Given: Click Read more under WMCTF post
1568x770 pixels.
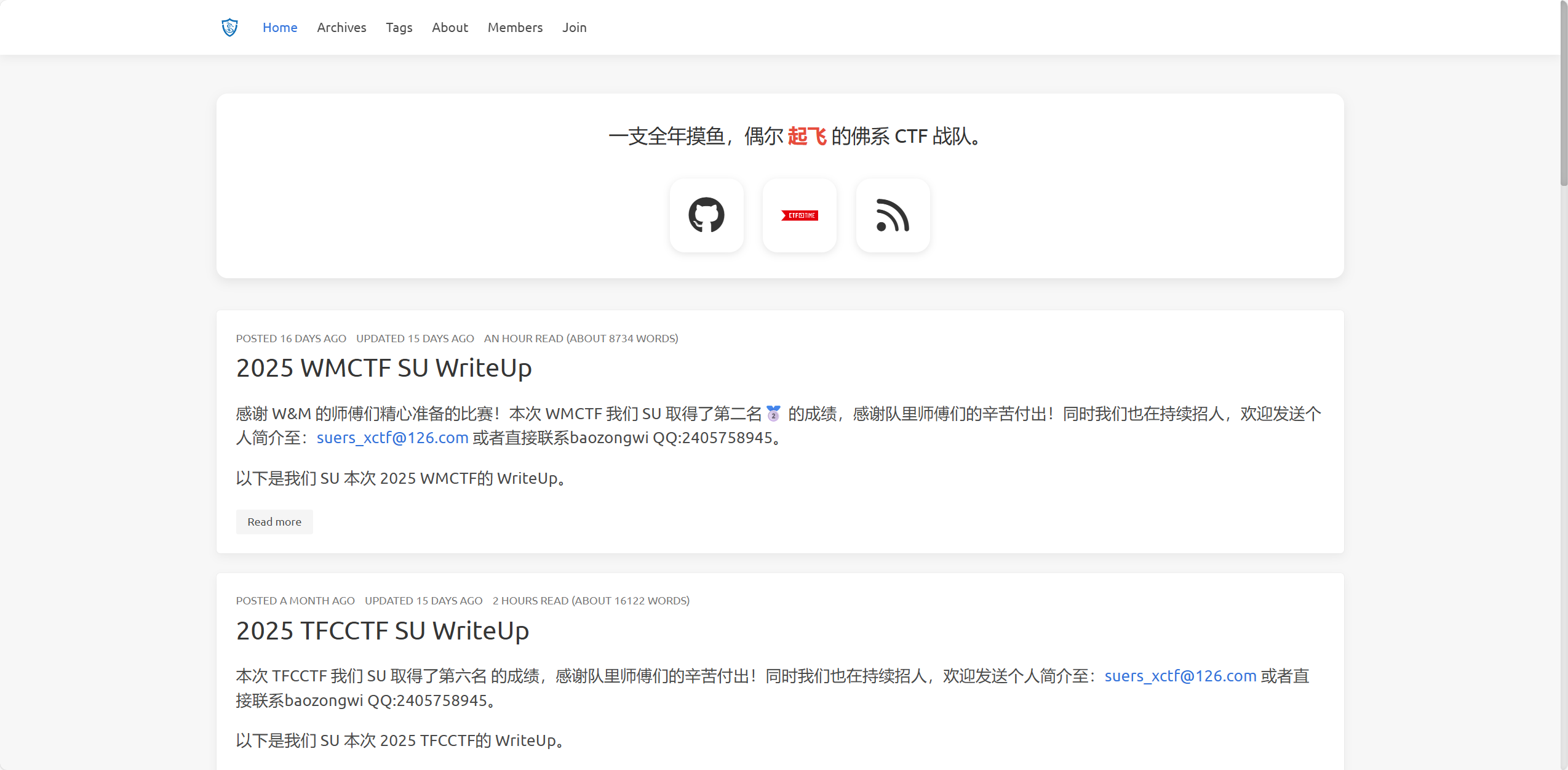Looking at the screenshot, I should [274, 522].
